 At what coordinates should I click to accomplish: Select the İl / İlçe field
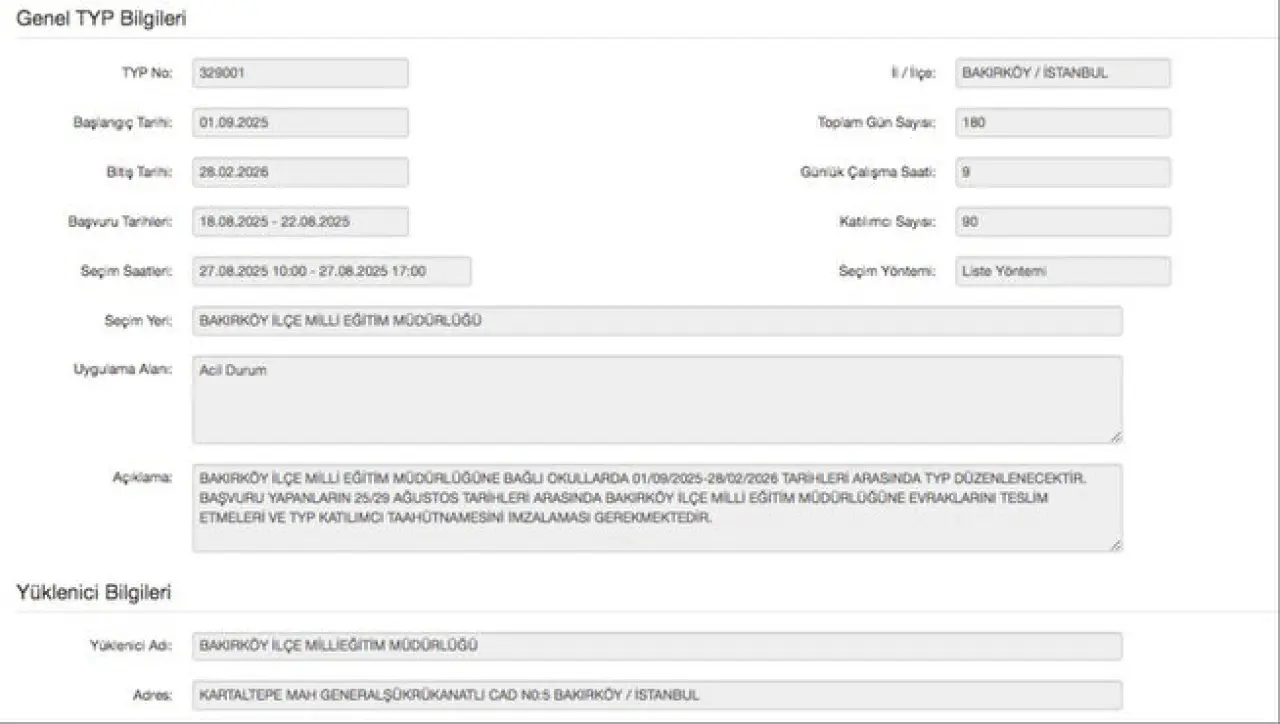1062,73
